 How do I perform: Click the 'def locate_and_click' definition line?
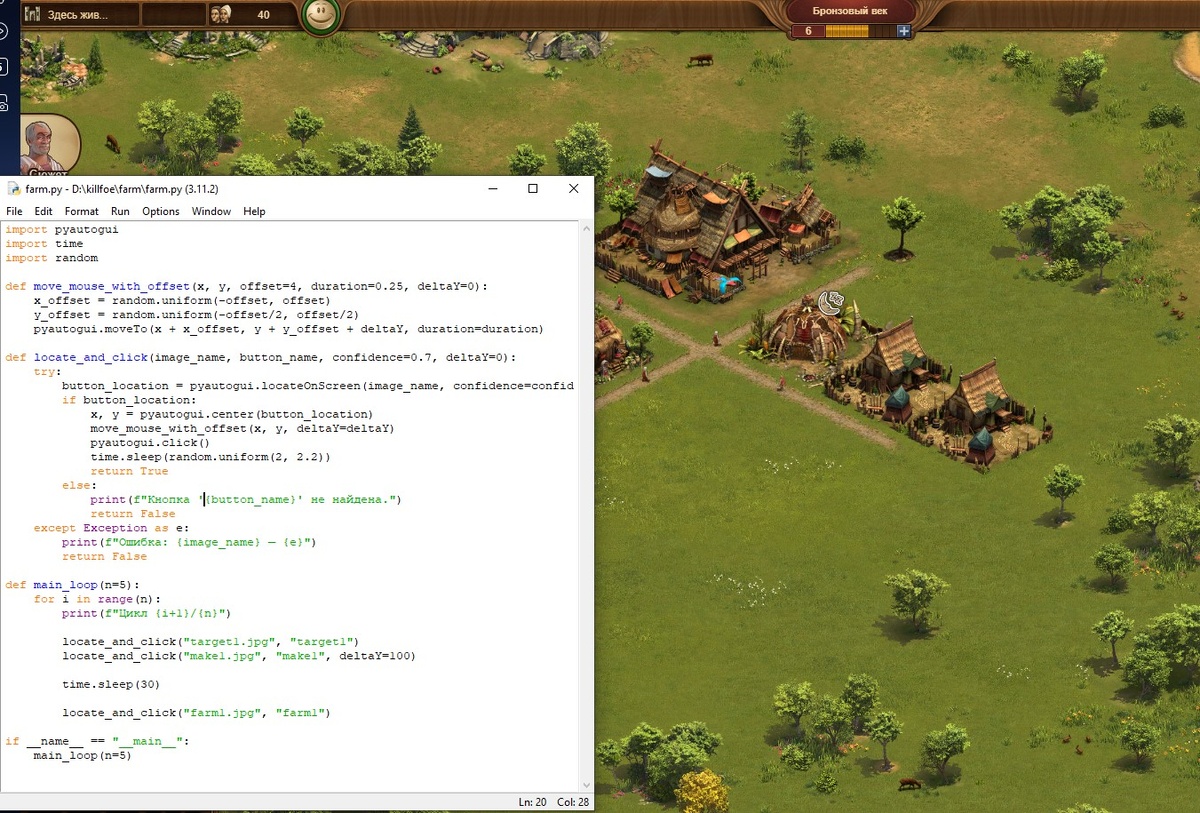(x=260, y=357)
